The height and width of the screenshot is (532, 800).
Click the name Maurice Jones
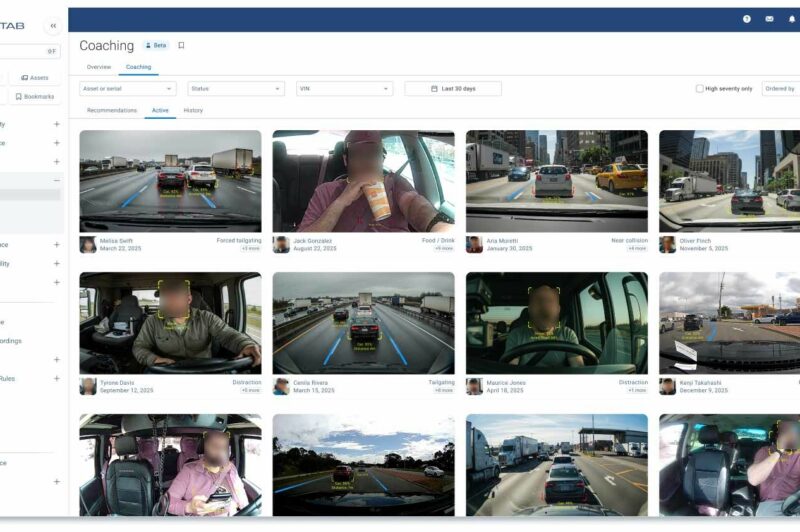(506, 383)
